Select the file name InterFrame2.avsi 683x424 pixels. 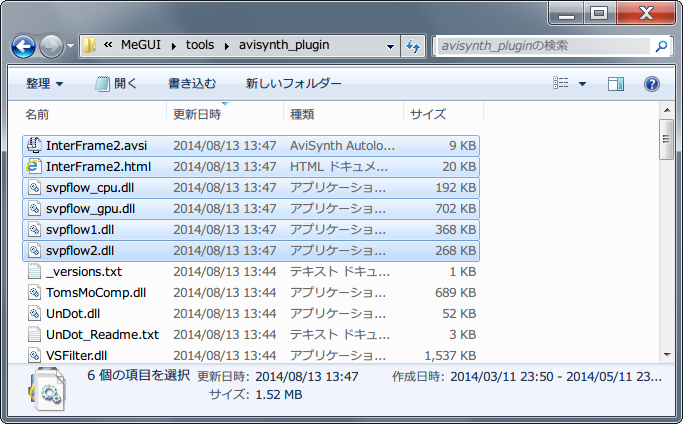(97, 146)
